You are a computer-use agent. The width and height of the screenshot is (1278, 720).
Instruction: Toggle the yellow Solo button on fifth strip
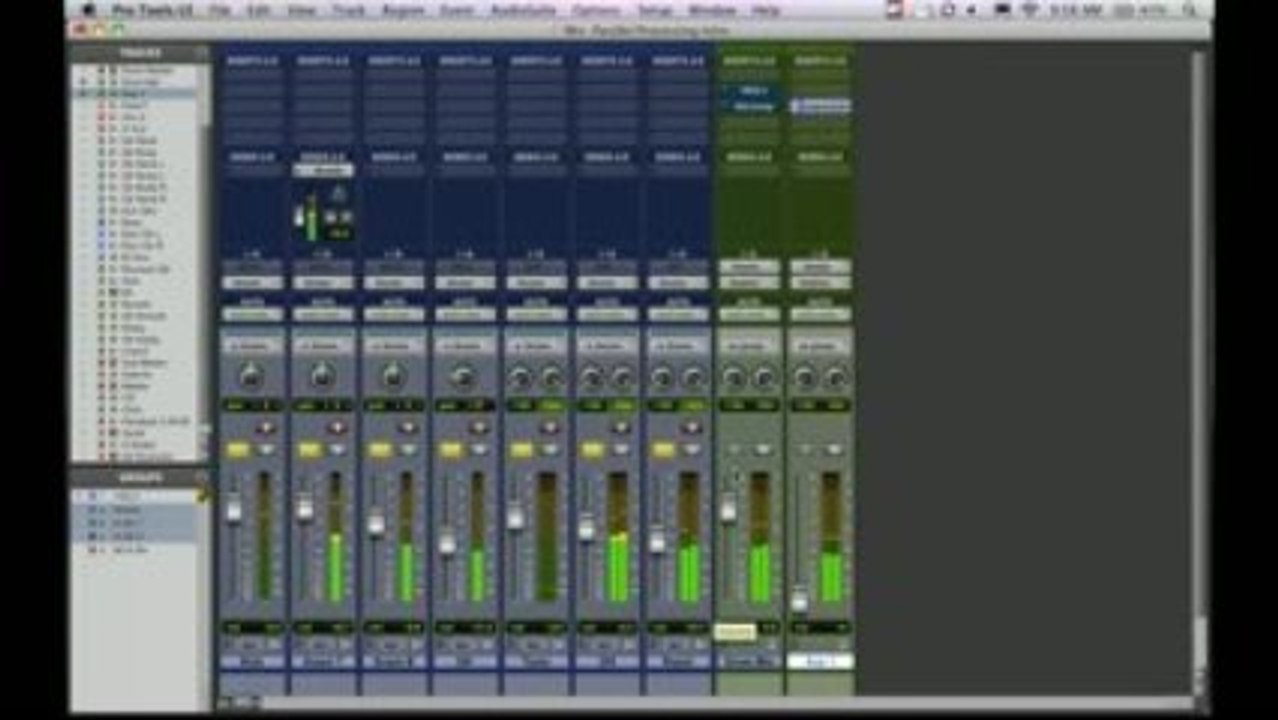coord(522,451)
